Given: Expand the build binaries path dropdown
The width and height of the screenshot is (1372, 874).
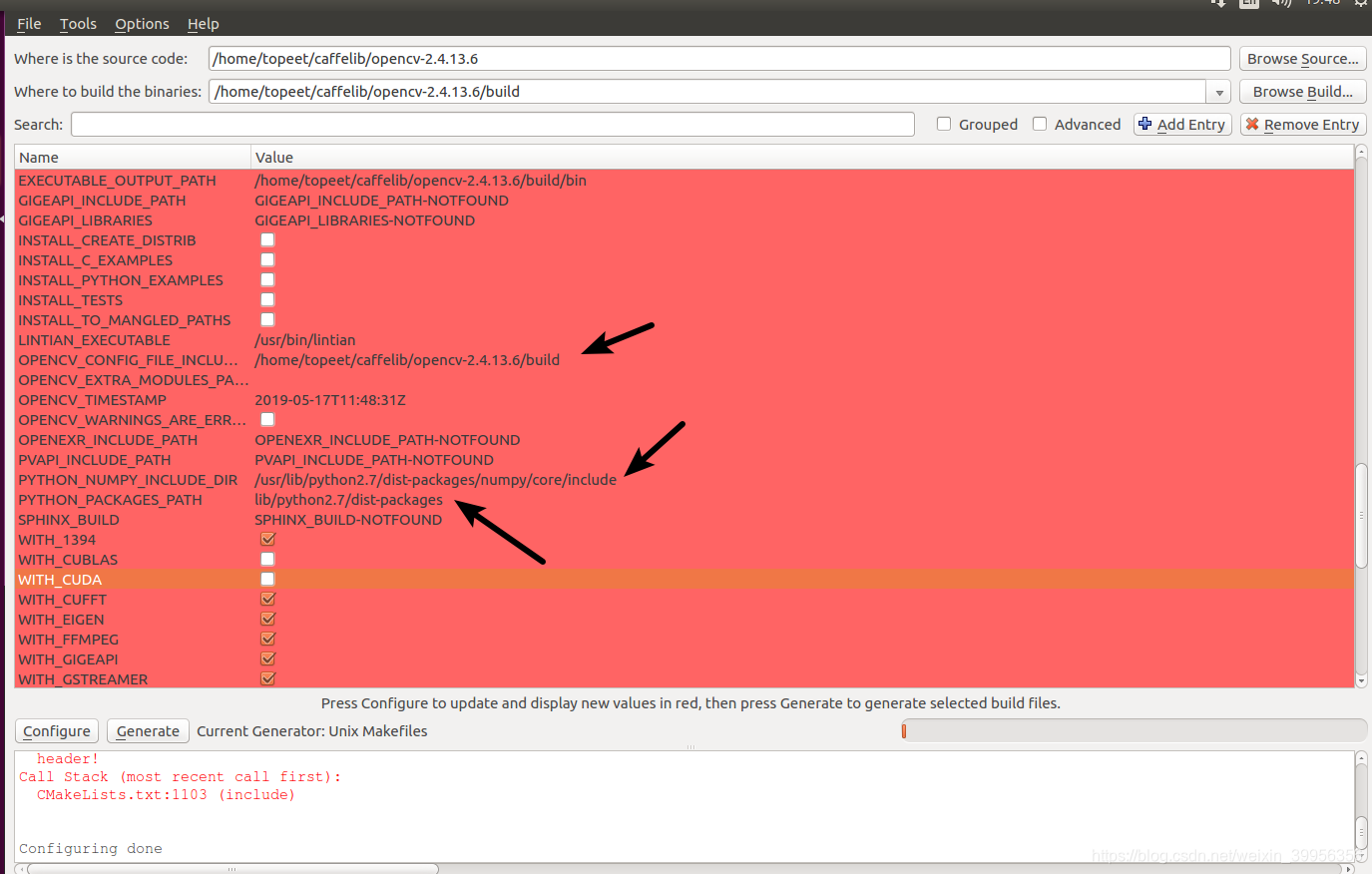Looking at the screenshot, I should pos(1218,92).
